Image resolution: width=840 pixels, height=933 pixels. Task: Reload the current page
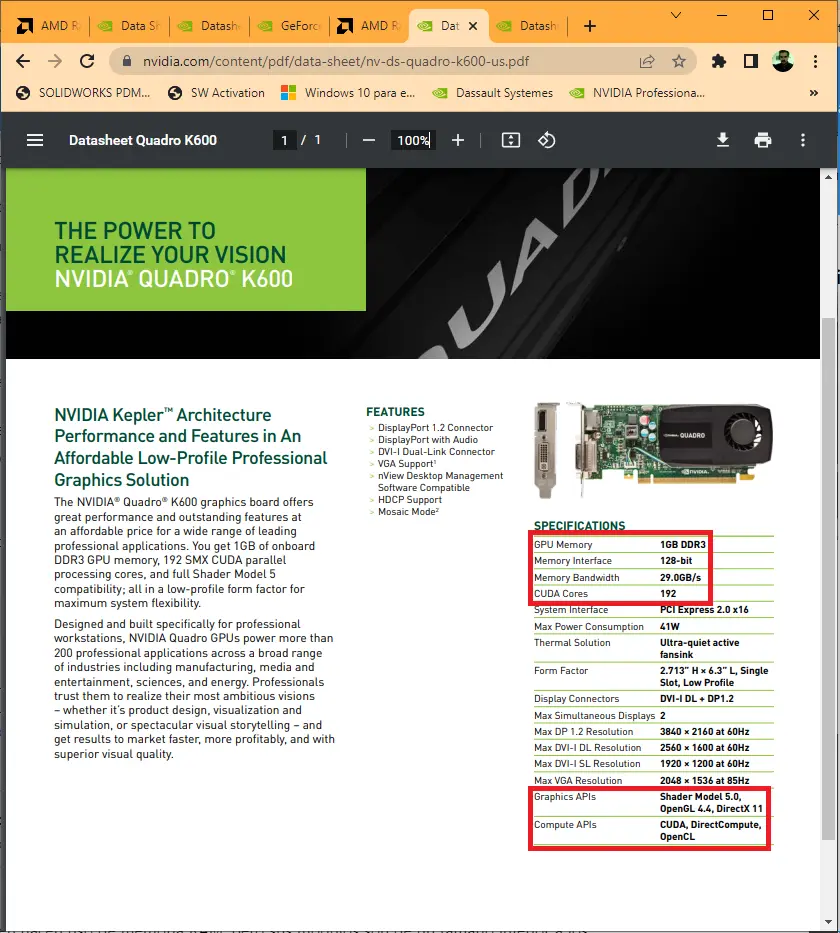[87, 61]
